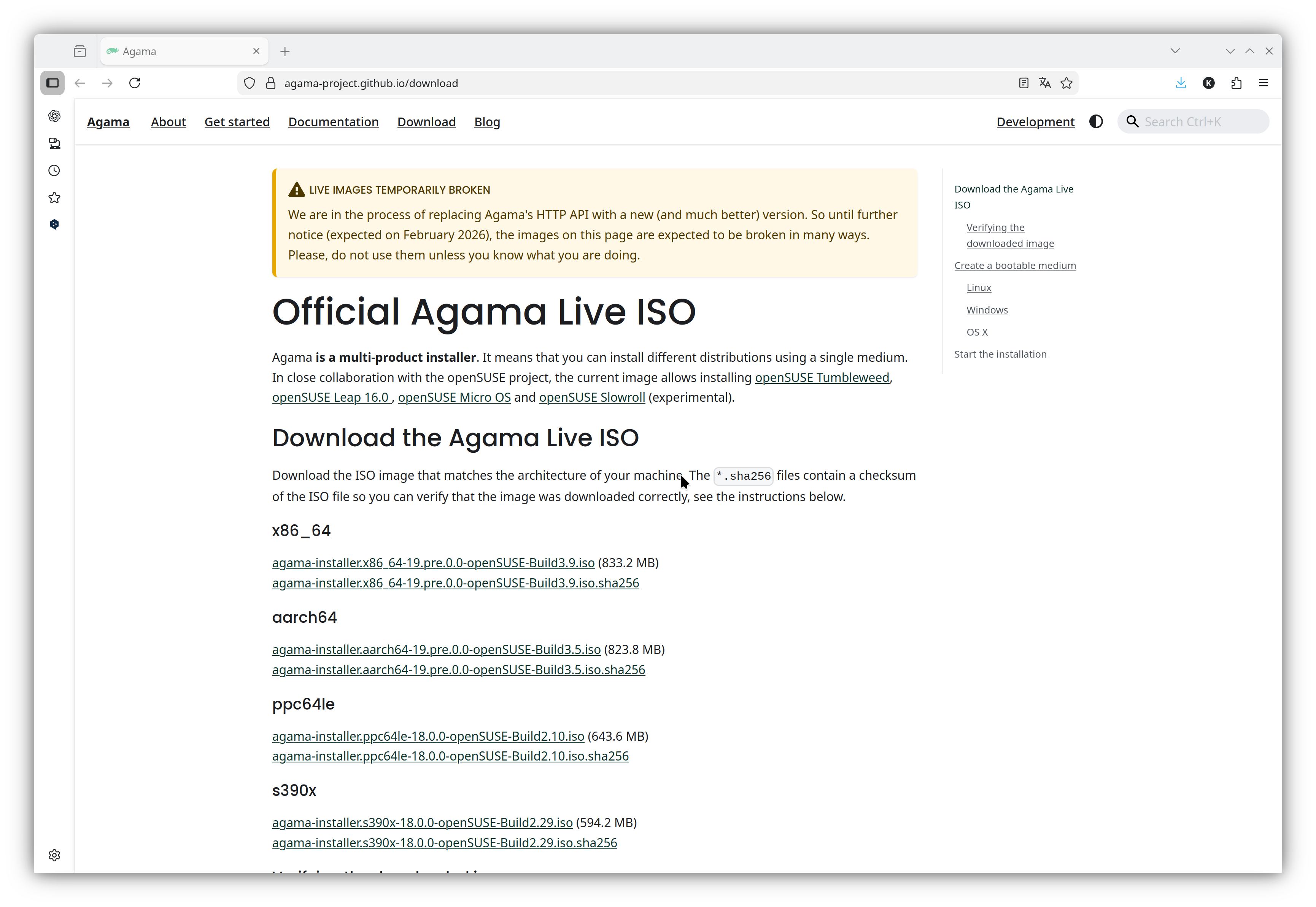Toggle reader view icon
Viewport: 1316px width, 907px height.
(1024, 83)
